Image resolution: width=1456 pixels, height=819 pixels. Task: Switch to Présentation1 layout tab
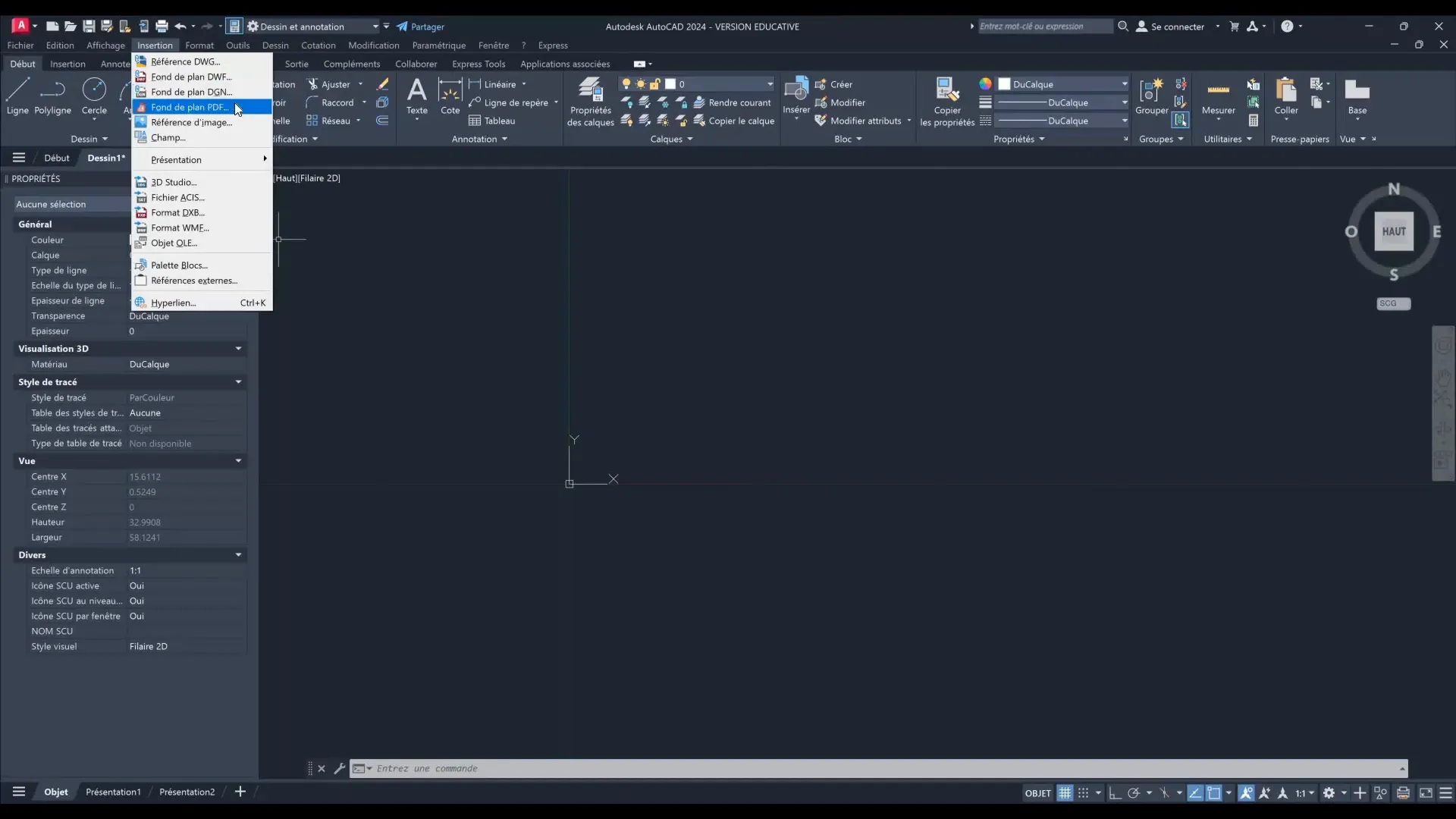[113, 792]
